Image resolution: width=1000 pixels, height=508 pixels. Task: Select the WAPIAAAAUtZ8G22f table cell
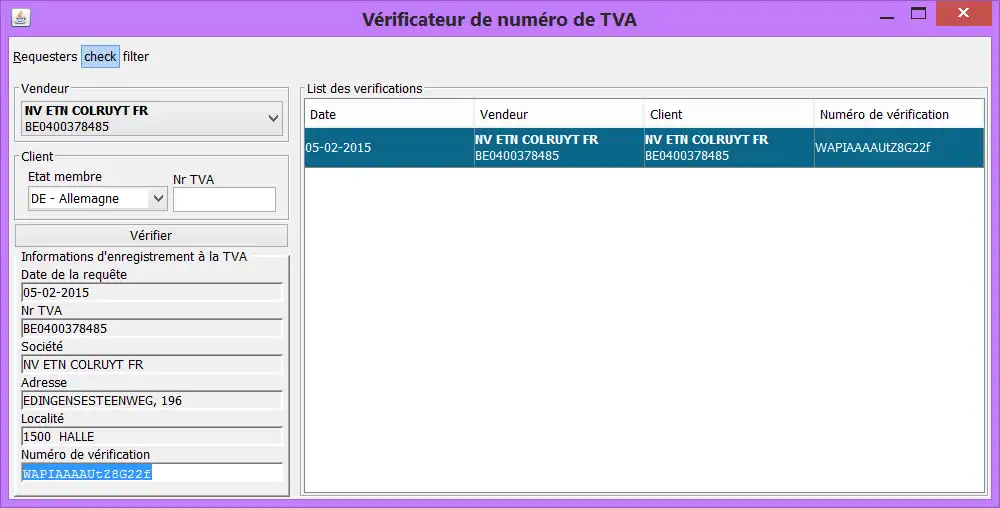pyautogui.click(x=899, y=148)
